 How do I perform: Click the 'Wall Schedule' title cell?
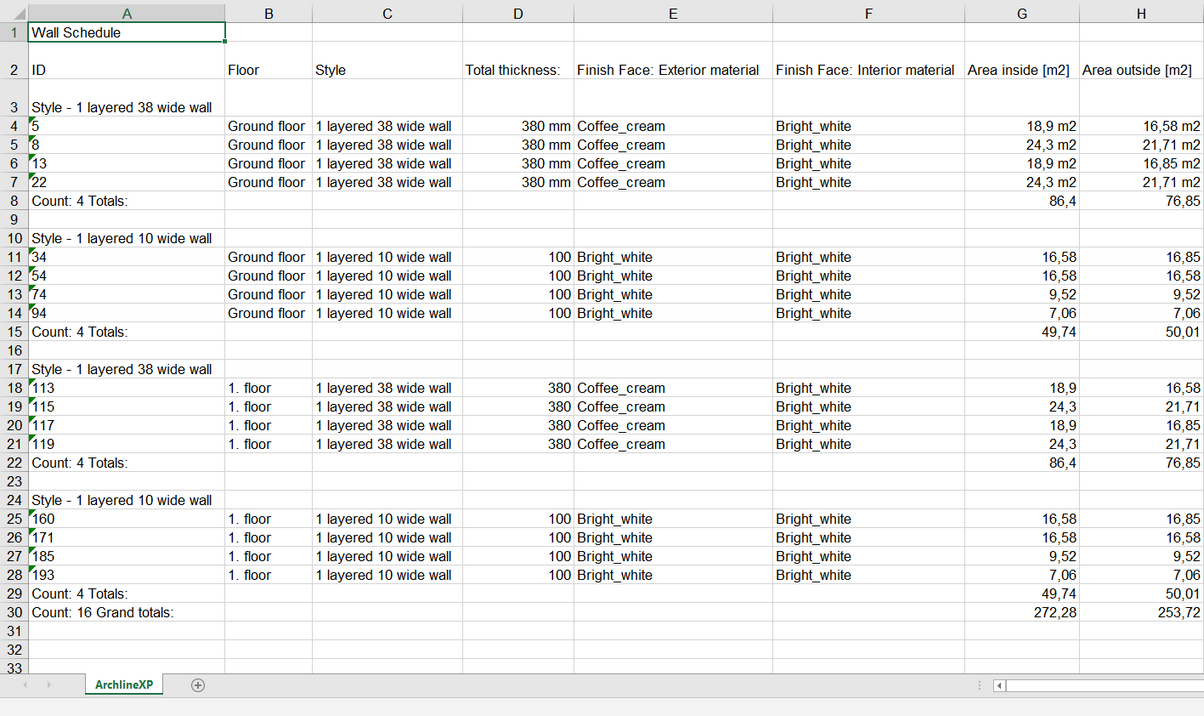pos(126,32)
